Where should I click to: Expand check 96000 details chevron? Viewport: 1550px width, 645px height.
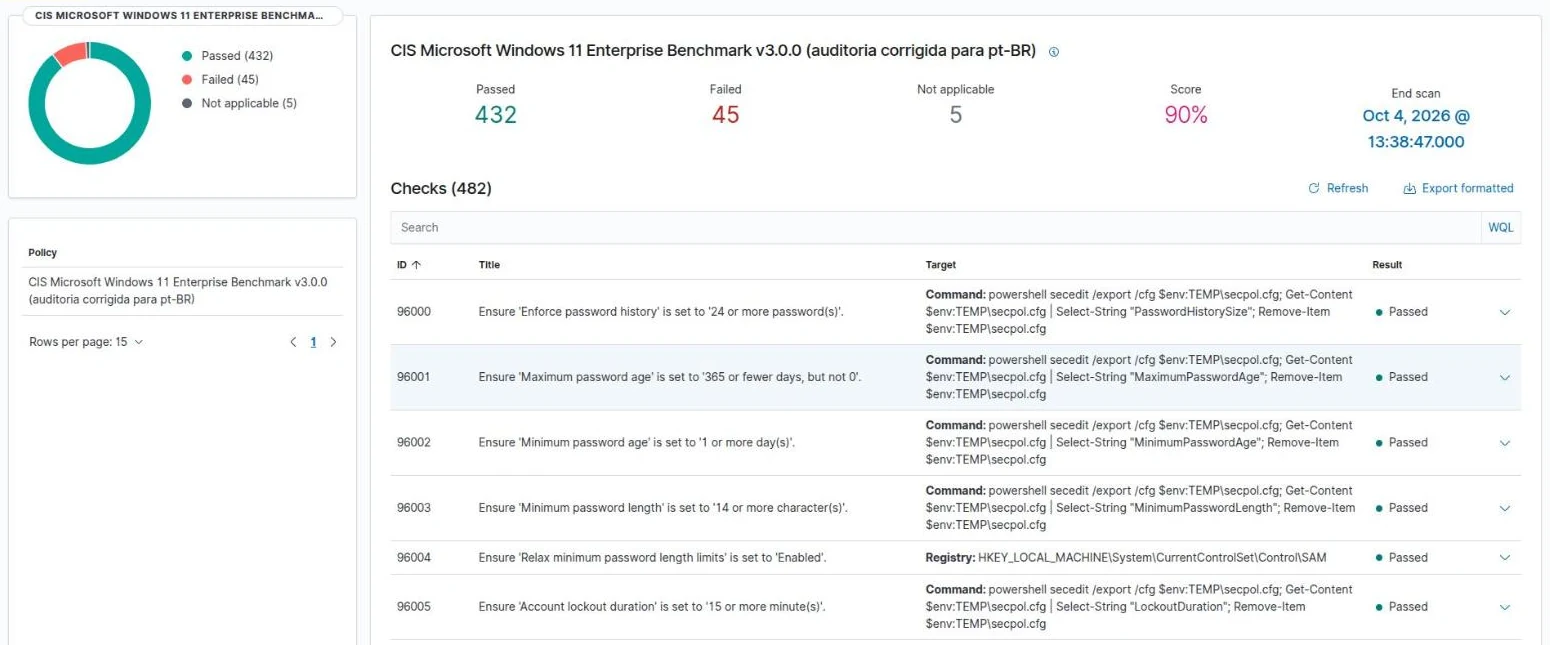click(1505, 312)
